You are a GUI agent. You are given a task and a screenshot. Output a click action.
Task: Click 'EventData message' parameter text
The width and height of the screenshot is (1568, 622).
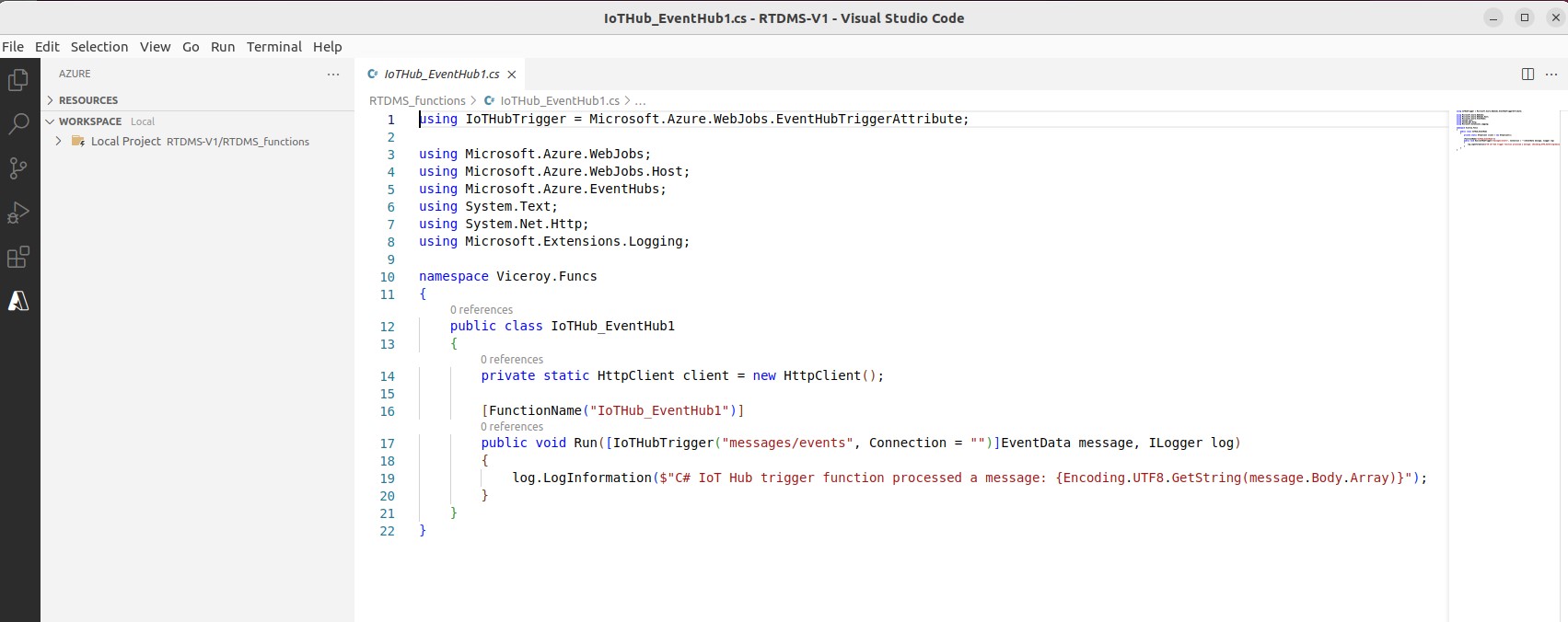[1067, 443]
